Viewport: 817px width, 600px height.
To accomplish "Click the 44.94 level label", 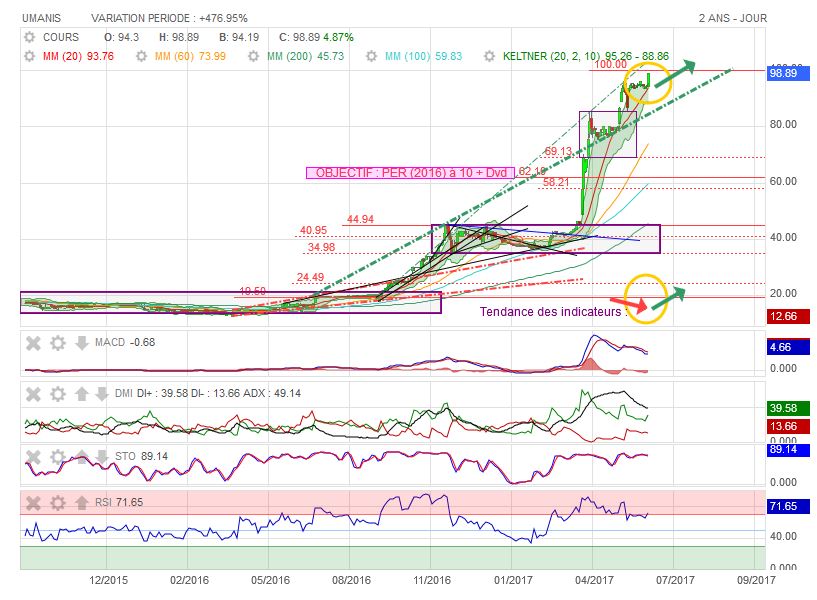I will 360,219.
